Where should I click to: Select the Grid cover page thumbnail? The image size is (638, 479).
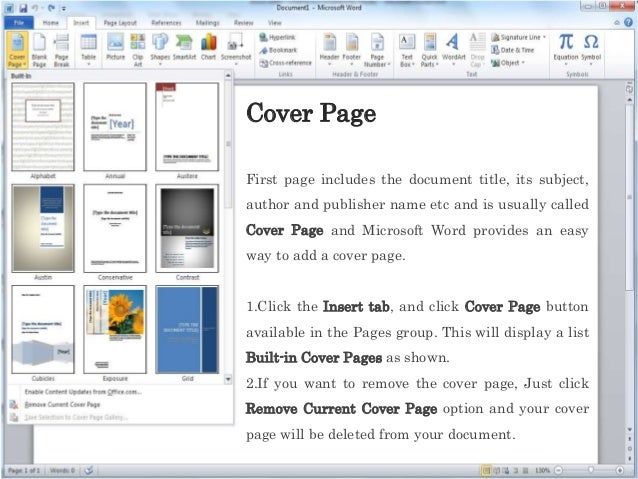pyautogui.click(x=187, y=329)
